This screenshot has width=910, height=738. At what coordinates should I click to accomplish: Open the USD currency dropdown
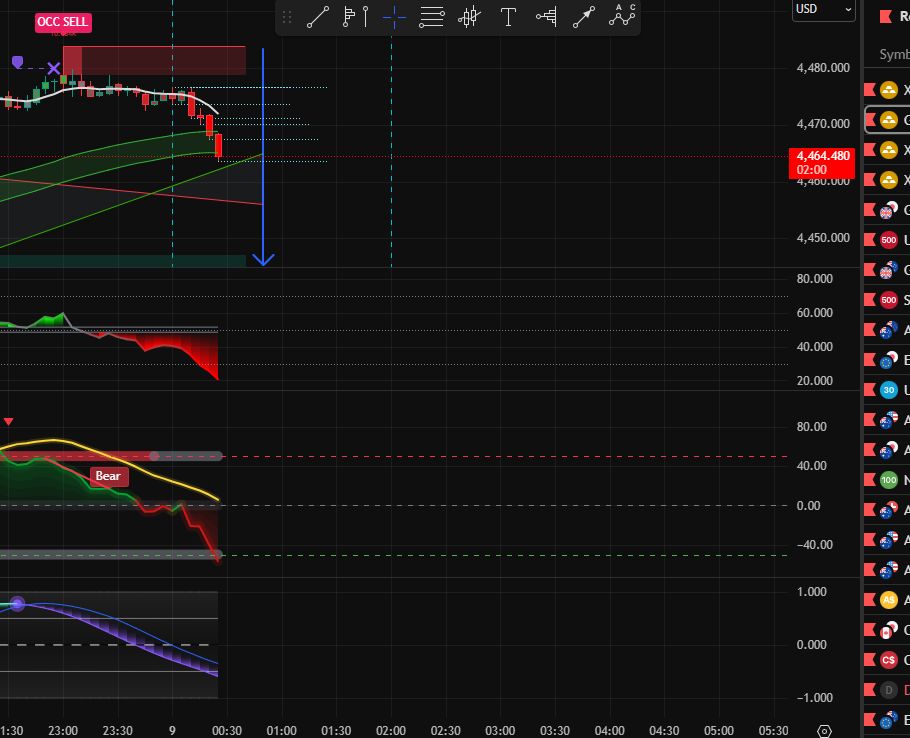tap(824, 9)
